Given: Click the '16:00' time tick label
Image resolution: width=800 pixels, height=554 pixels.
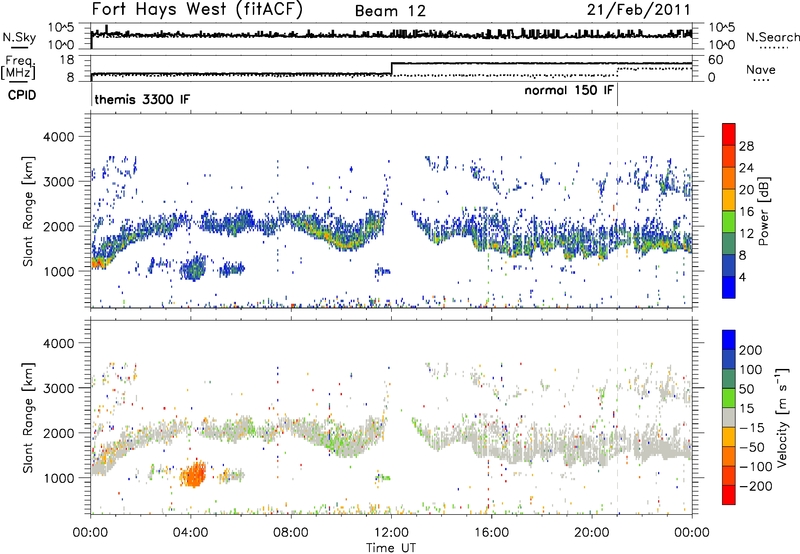Looking at the screenshot, I should point(491,533).
